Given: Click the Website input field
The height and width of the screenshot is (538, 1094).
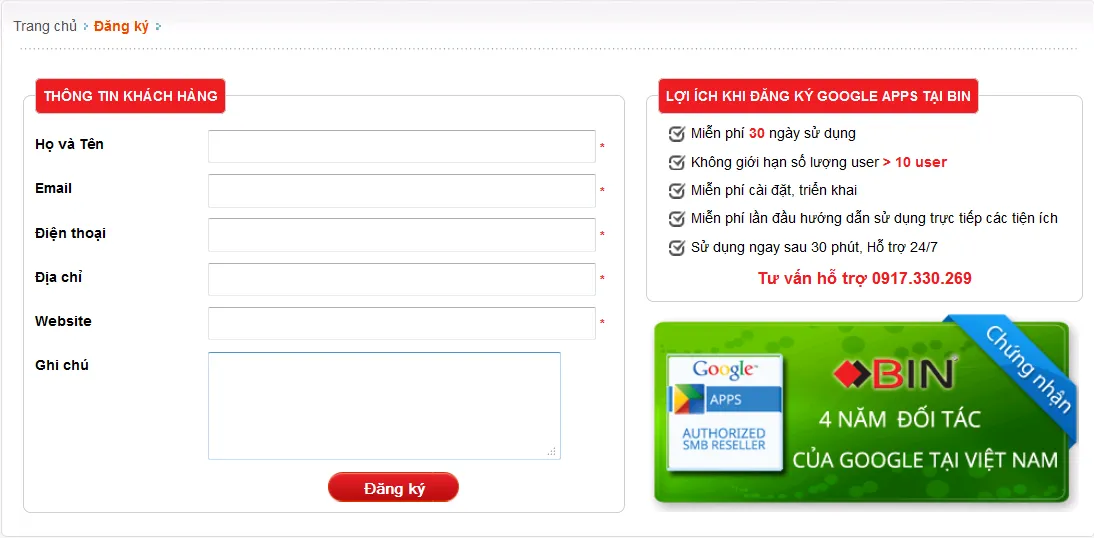Looking at the screenshot, I should tap(402, 323).
